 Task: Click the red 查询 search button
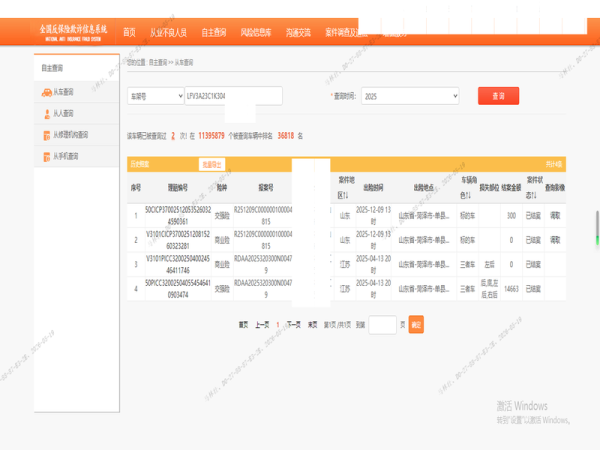click(498, 96)
